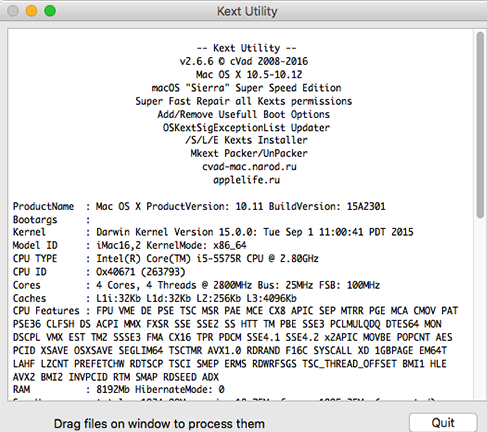Click the 'cvad-mac.narod.ru' text
The image size is (487, 432).
point(249,166)
